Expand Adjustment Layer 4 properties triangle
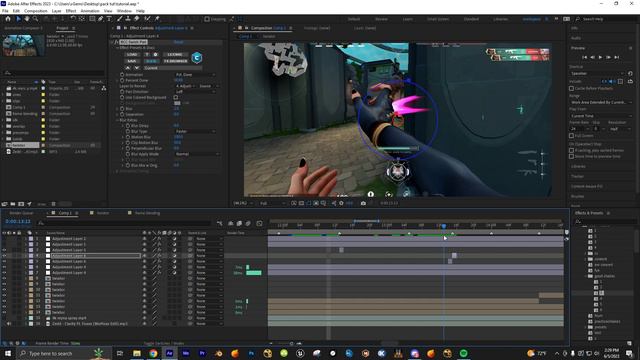This screenshot has width=640, height=360. pyautogui.click(x=25, y=256)
